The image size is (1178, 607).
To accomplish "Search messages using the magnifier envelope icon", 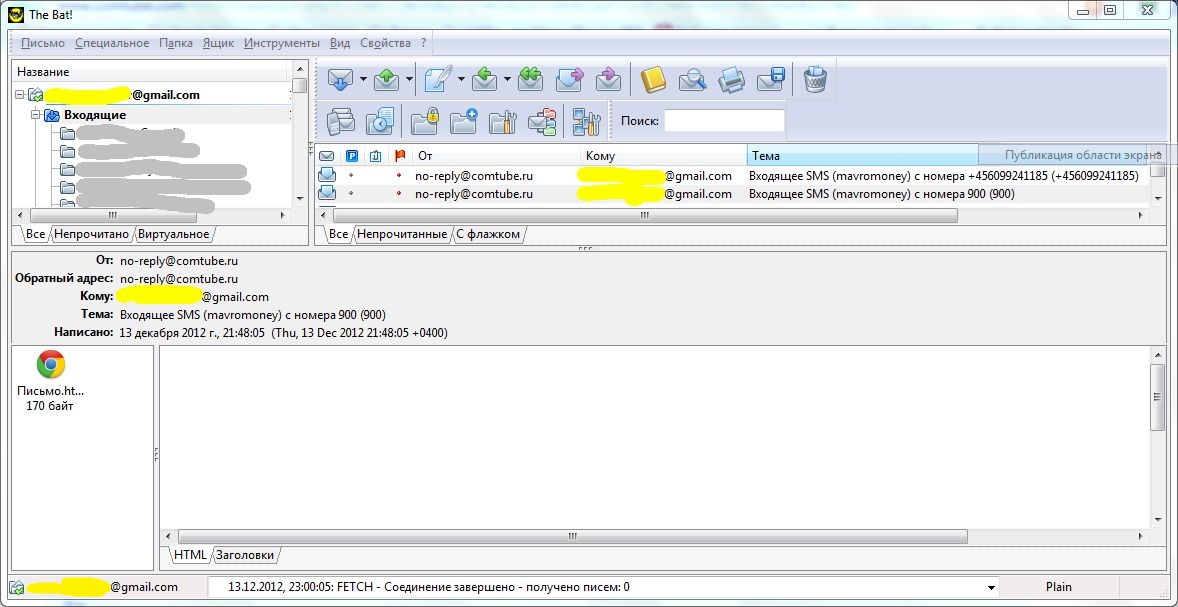I will click(x=692, y=79).
